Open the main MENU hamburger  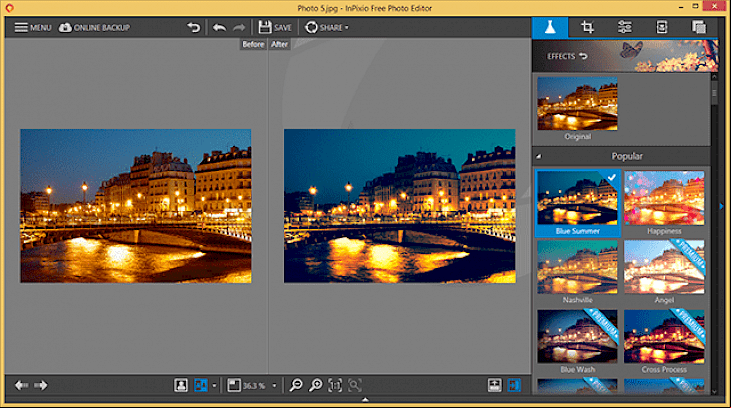click(x=33, y=28)
